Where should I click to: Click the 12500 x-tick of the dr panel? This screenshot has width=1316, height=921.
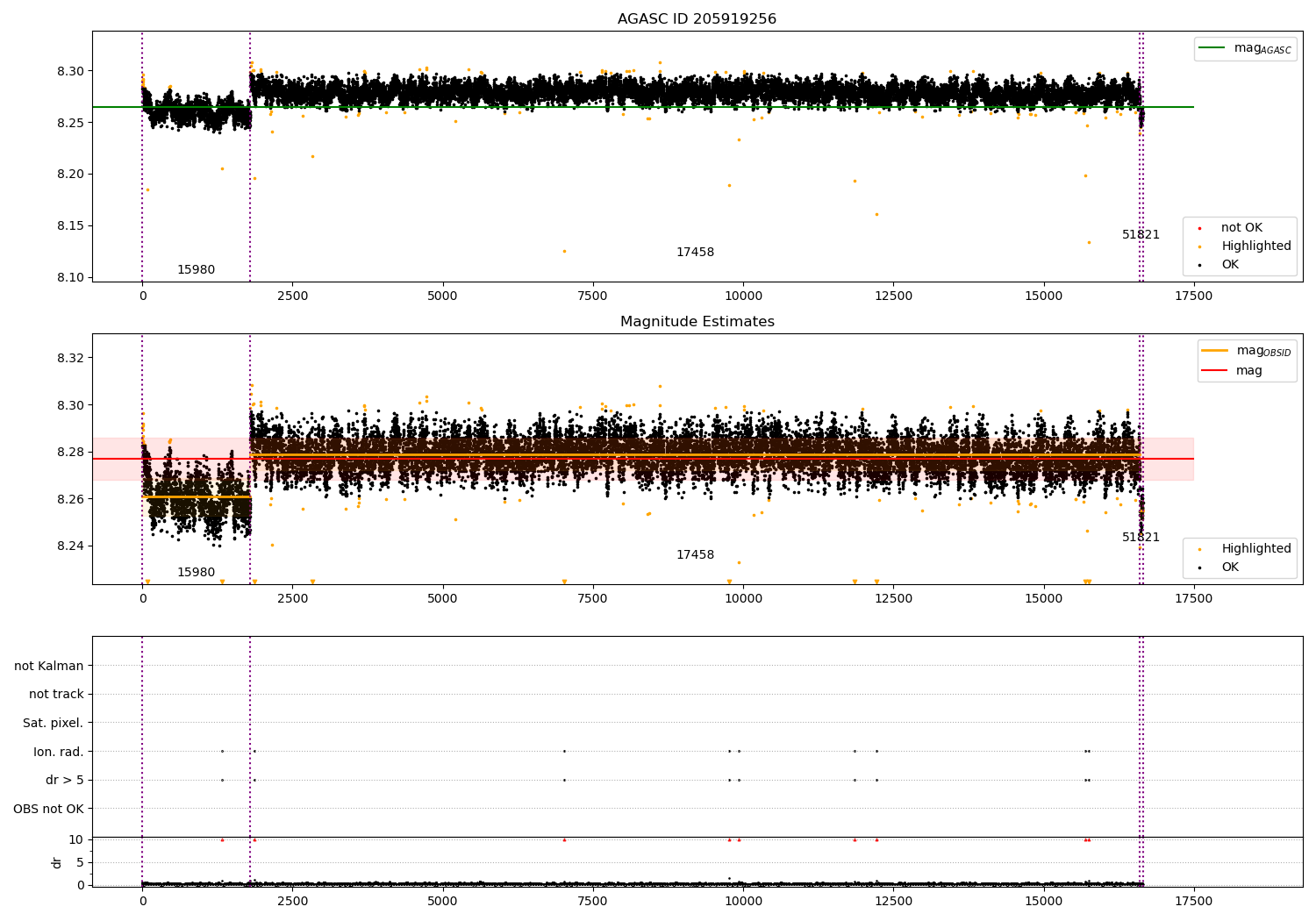893,901
